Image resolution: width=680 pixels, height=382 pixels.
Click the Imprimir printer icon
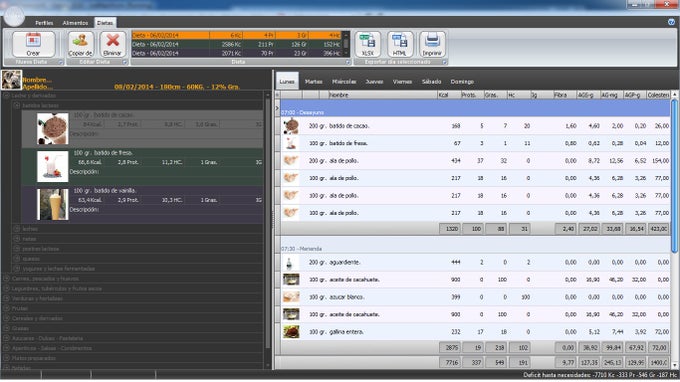(x=432, y=44)
